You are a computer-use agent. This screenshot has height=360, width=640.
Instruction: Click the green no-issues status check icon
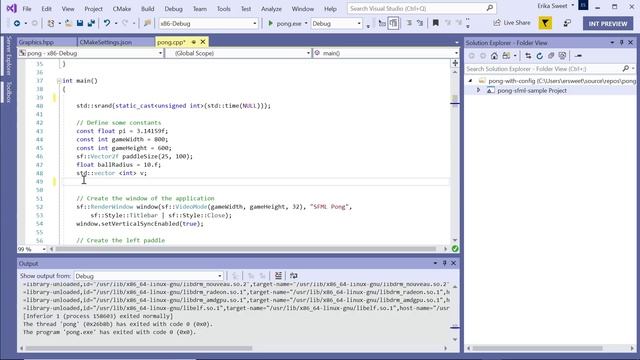click(x=455, y=249)
